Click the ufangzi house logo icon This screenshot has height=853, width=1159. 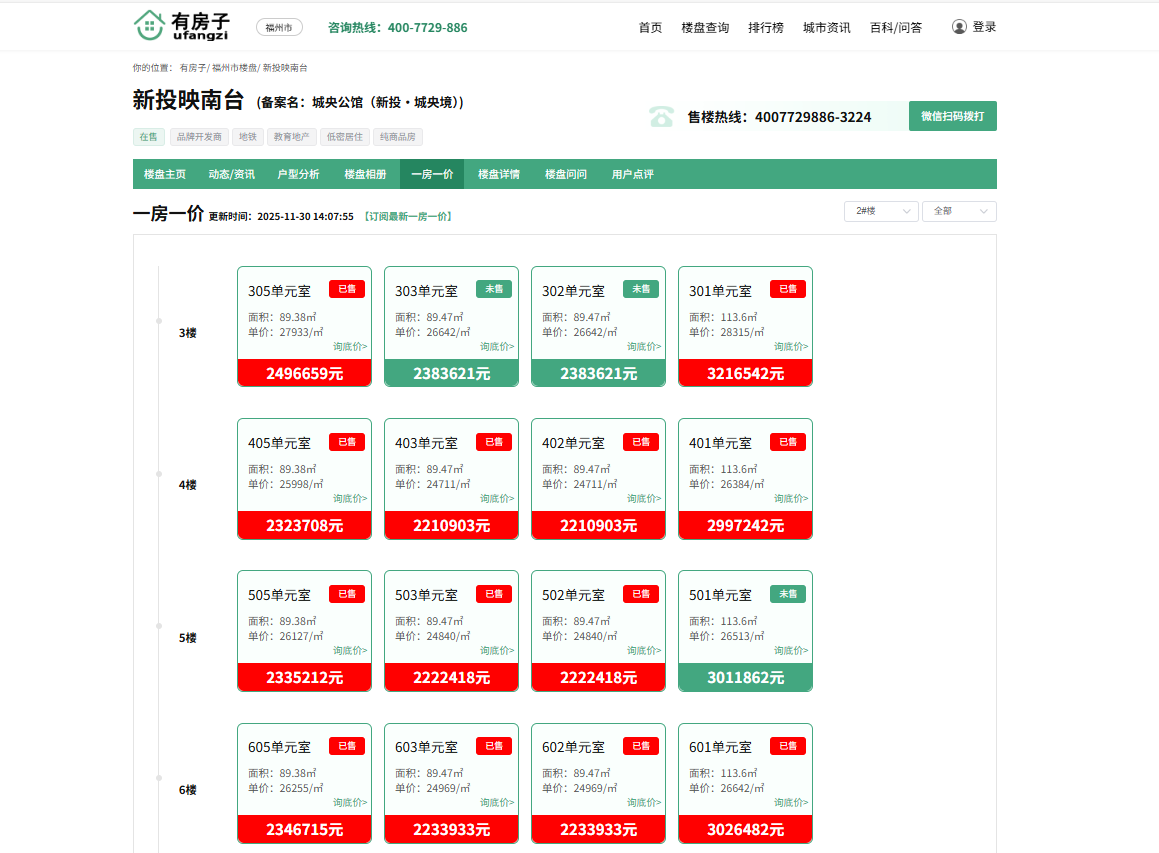pyautogui.click(x=149, y=26)
